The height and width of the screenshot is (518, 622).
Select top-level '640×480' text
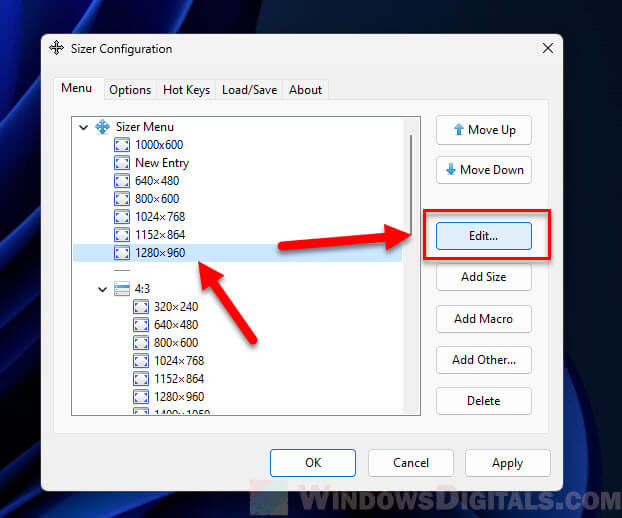(157, 181)
